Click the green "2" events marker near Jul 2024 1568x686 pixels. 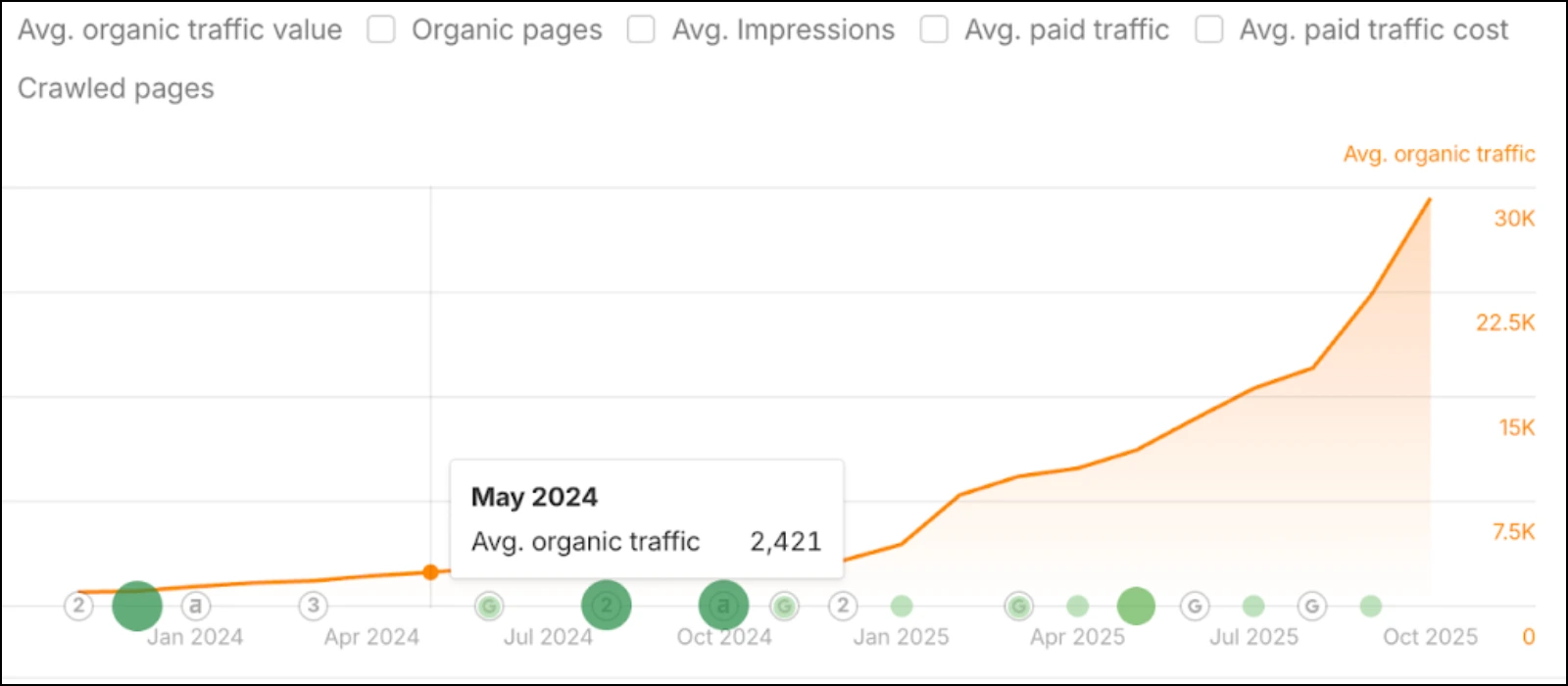pyautogui.click(x=607, y=605)
